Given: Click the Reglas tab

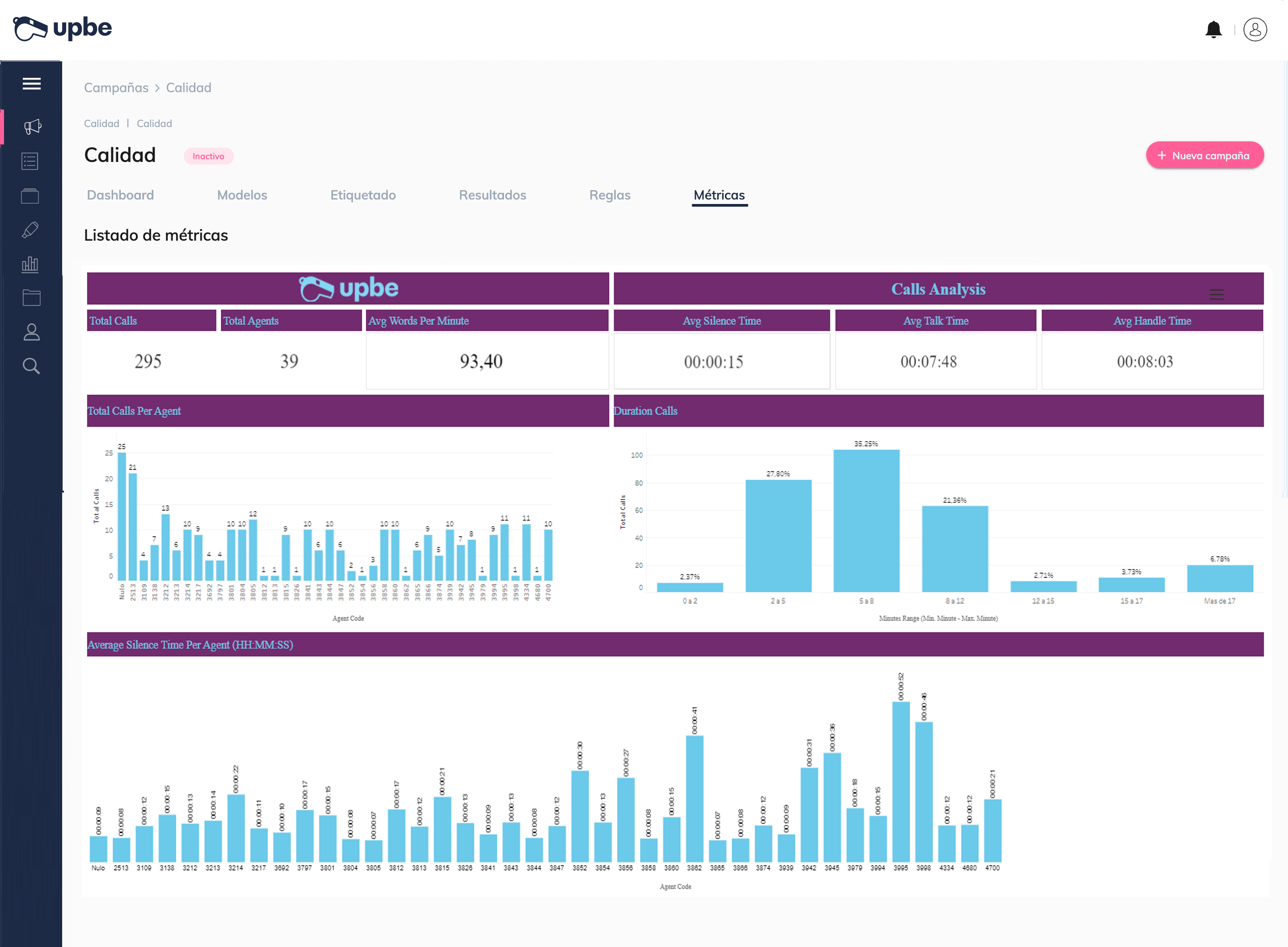Looking at the screenshot, I should (x=610, y=195).
